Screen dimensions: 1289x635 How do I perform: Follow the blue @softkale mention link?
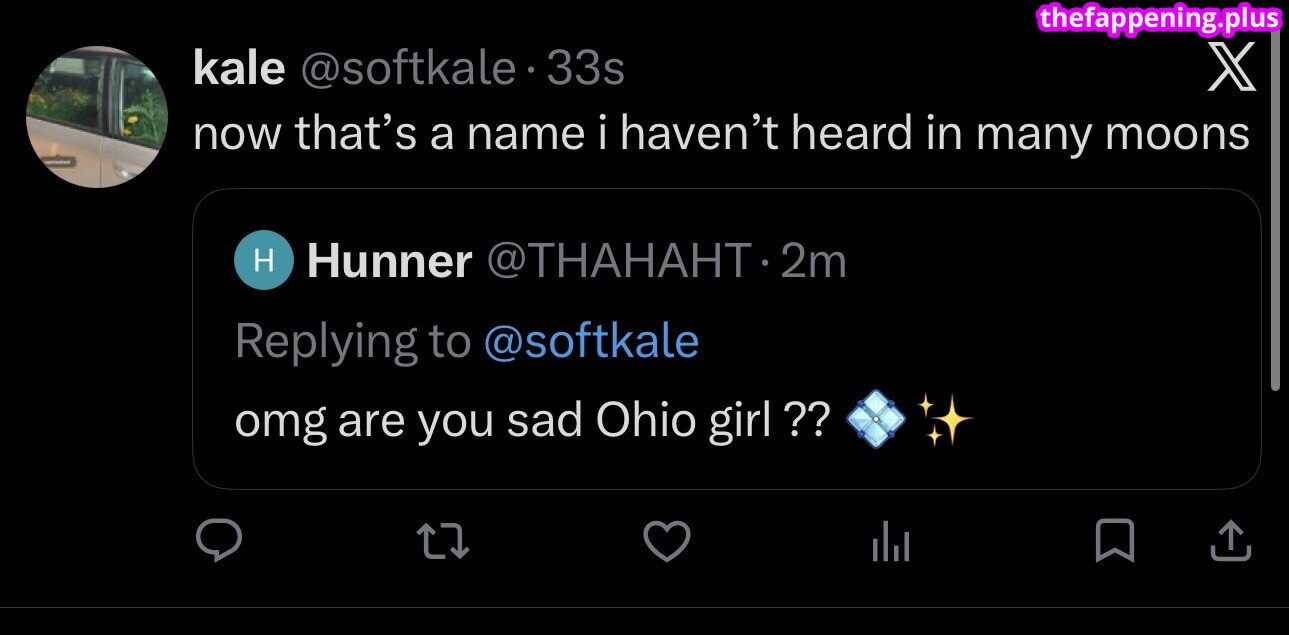tap(590, 342)
